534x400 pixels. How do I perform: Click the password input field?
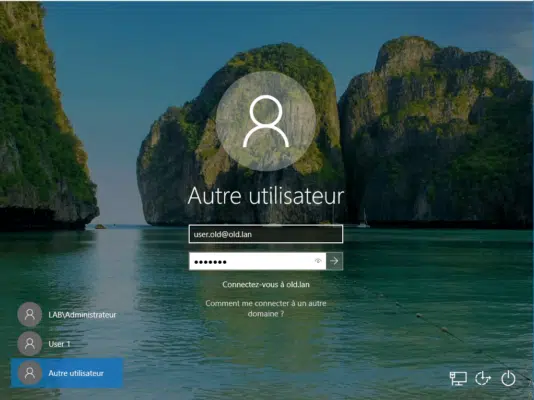tap(257, 261)
